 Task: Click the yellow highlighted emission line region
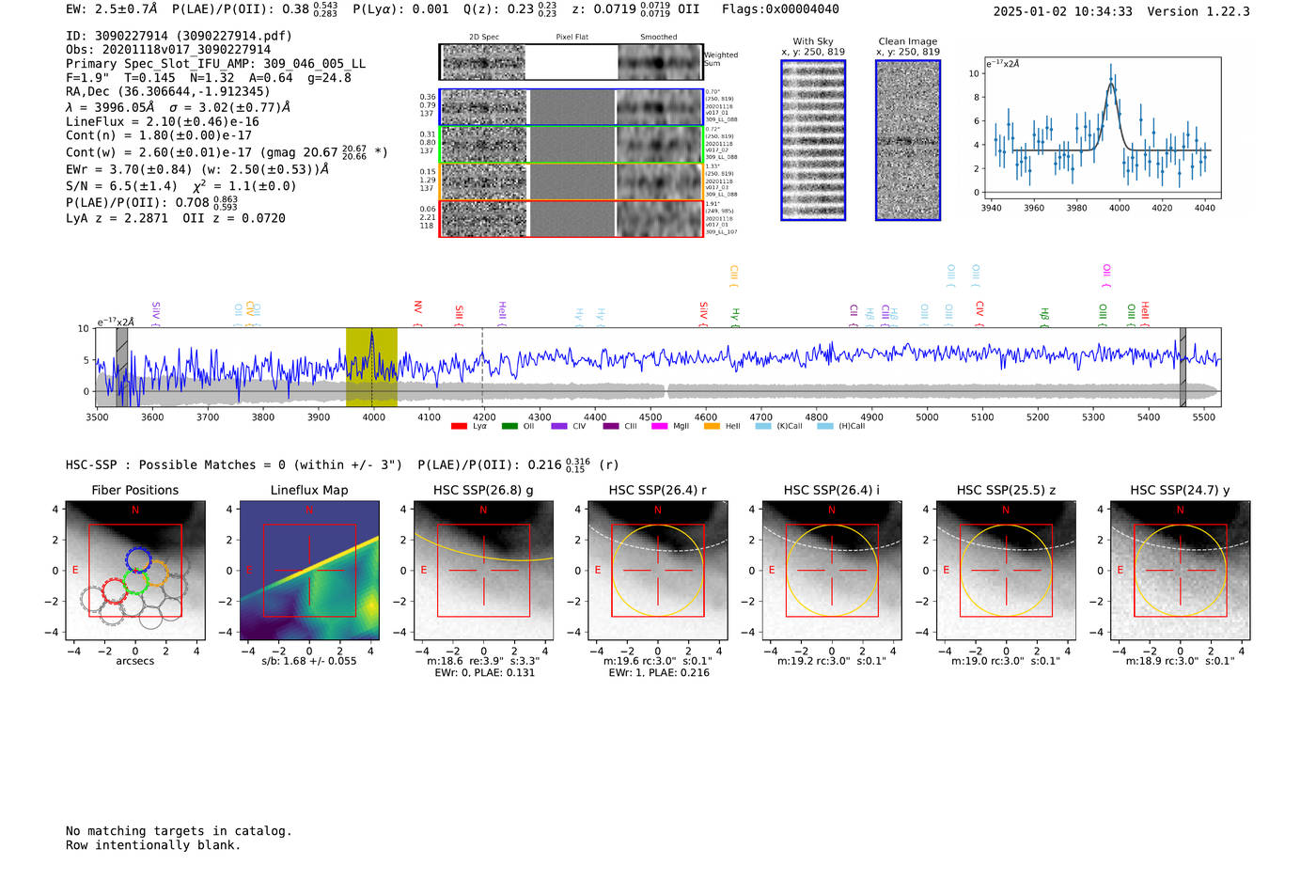pos(371,367)
